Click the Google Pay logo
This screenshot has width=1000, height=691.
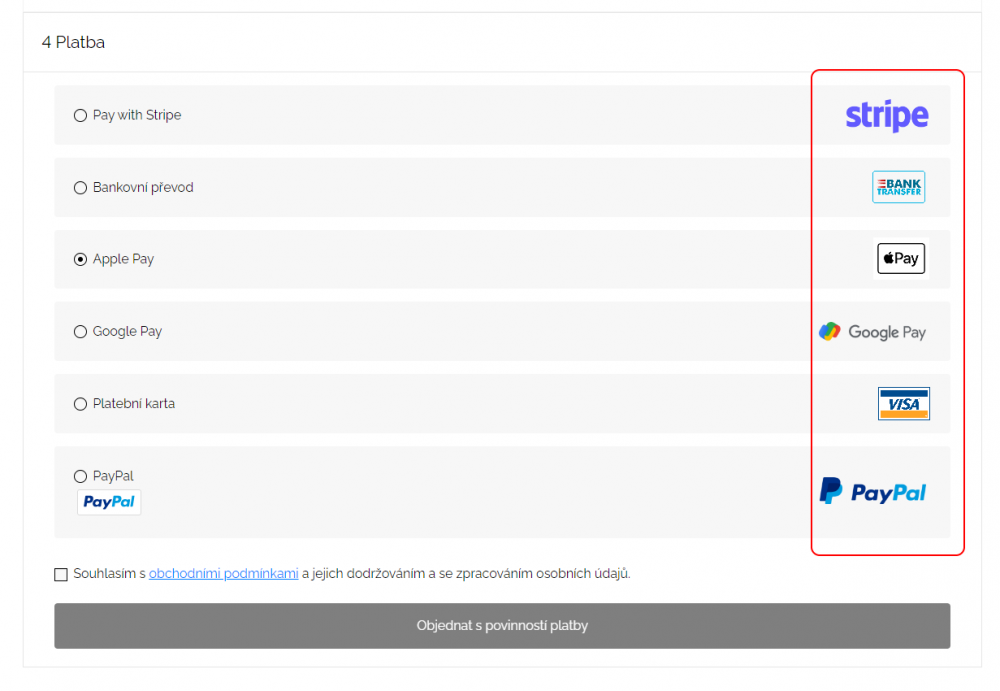pyautogui.click(x=872, y=332)
